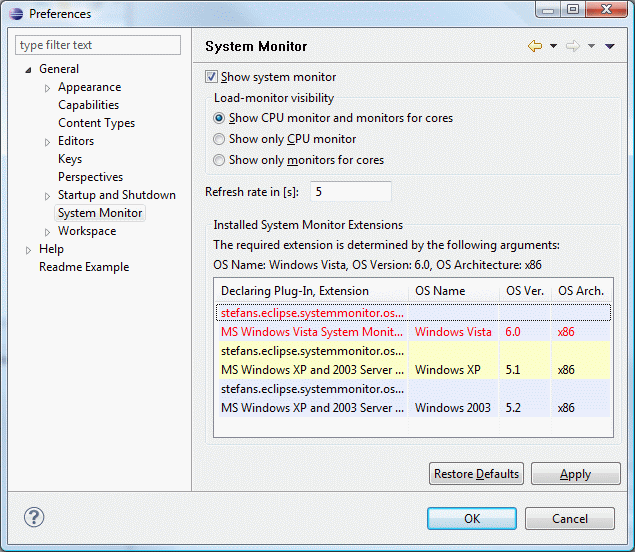This screenshot has height=552, width=635.
Task: Click the forward navigation arrow icon
Action: 573,46
